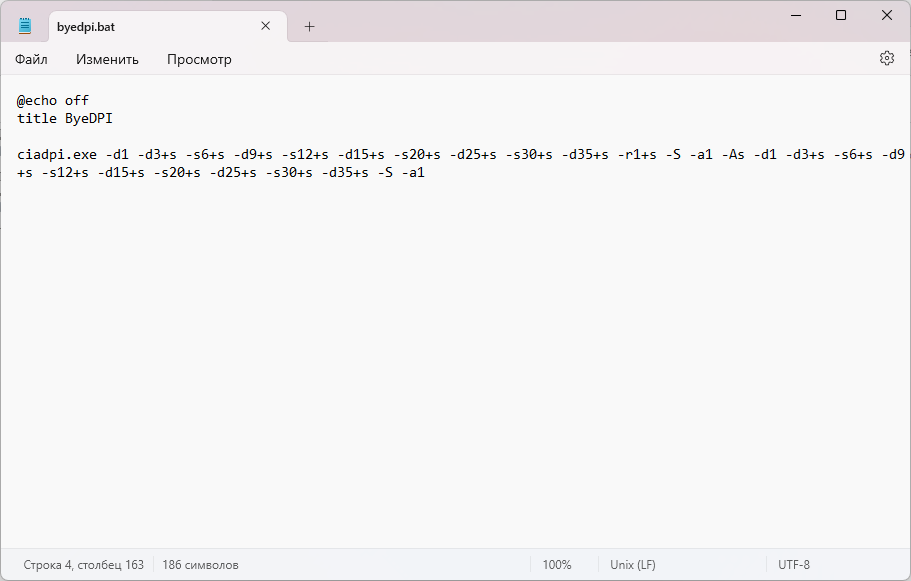The height and width of the screenshot is (581, 911).
Task: Click the UTF-8 encoding indicator
Action: pos(794,565)
